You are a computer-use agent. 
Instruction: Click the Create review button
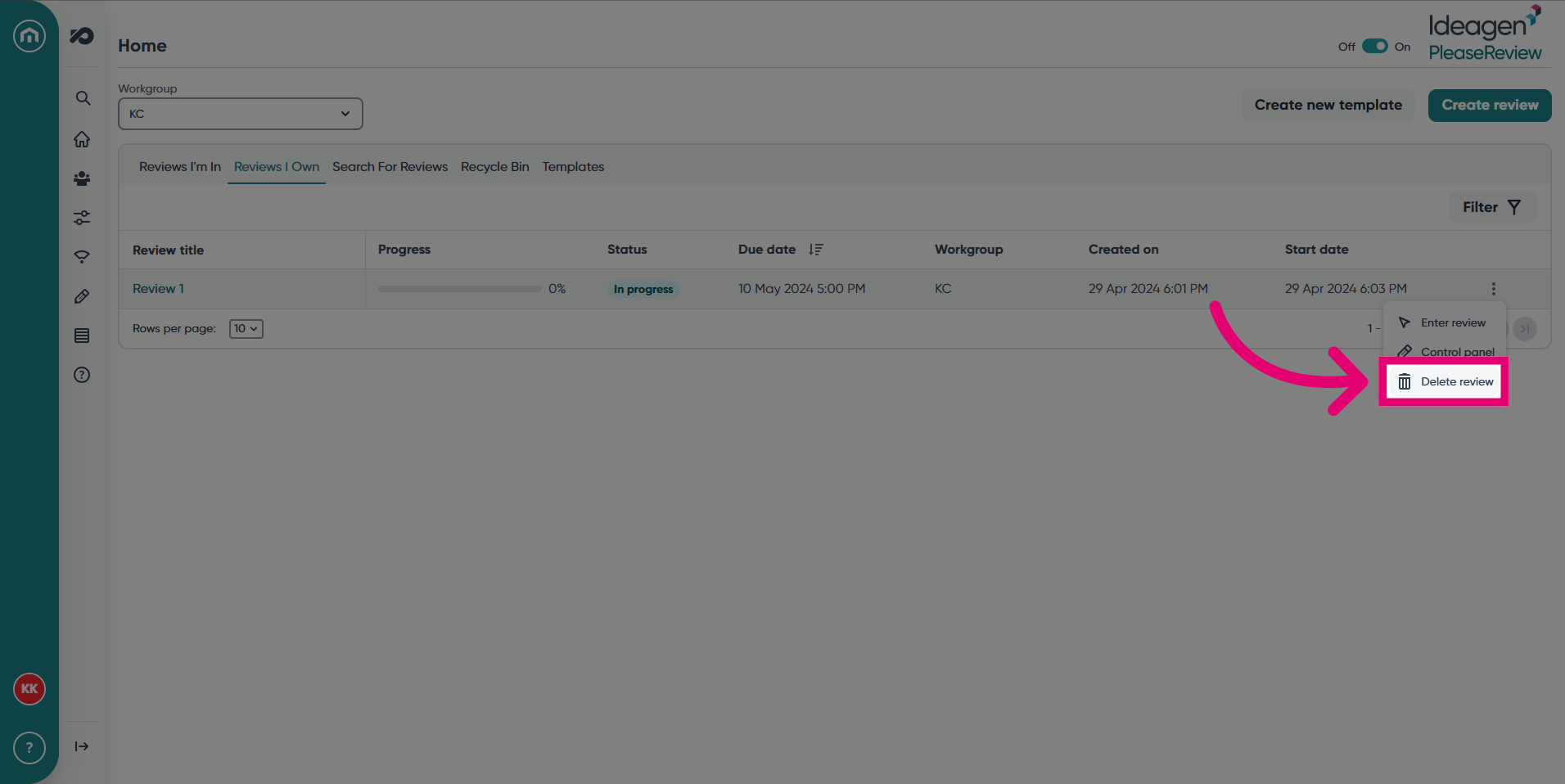click(x=1490, y=106)
